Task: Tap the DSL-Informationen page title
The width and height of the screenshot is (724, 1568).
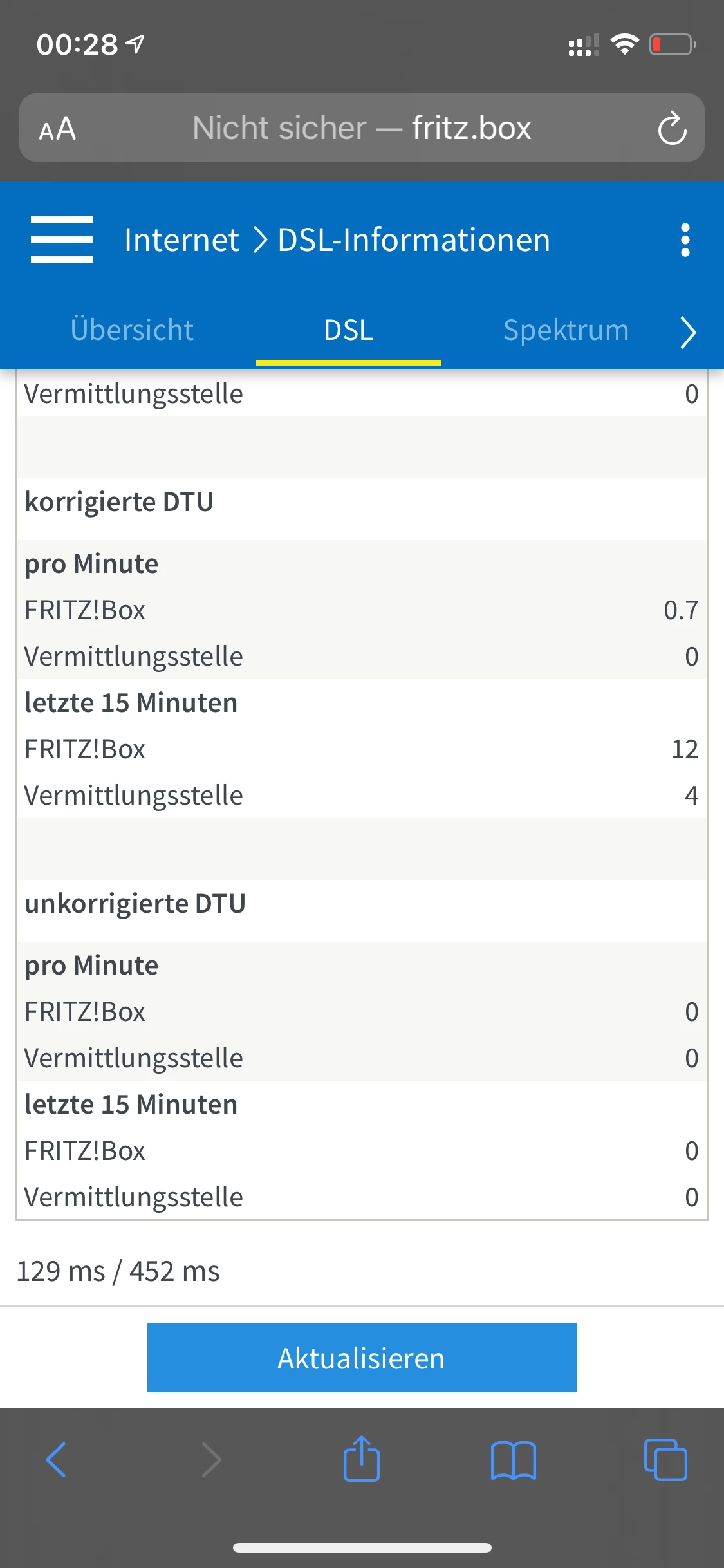Action: 414,240
